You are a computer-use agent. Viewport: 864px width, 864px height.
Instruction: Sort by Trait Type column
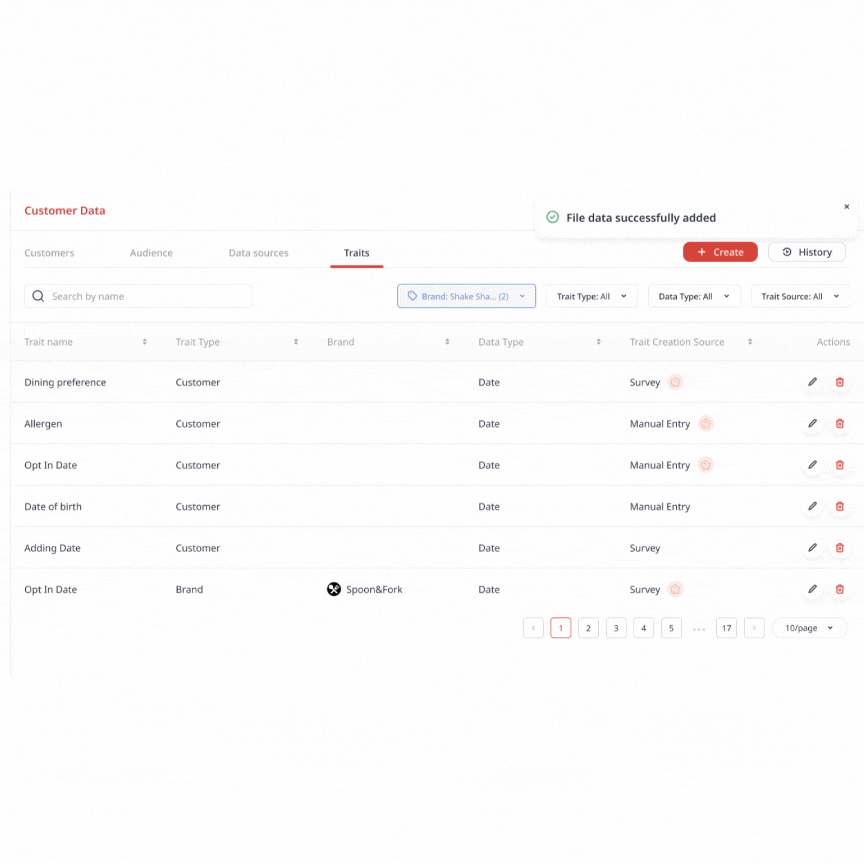296,342
